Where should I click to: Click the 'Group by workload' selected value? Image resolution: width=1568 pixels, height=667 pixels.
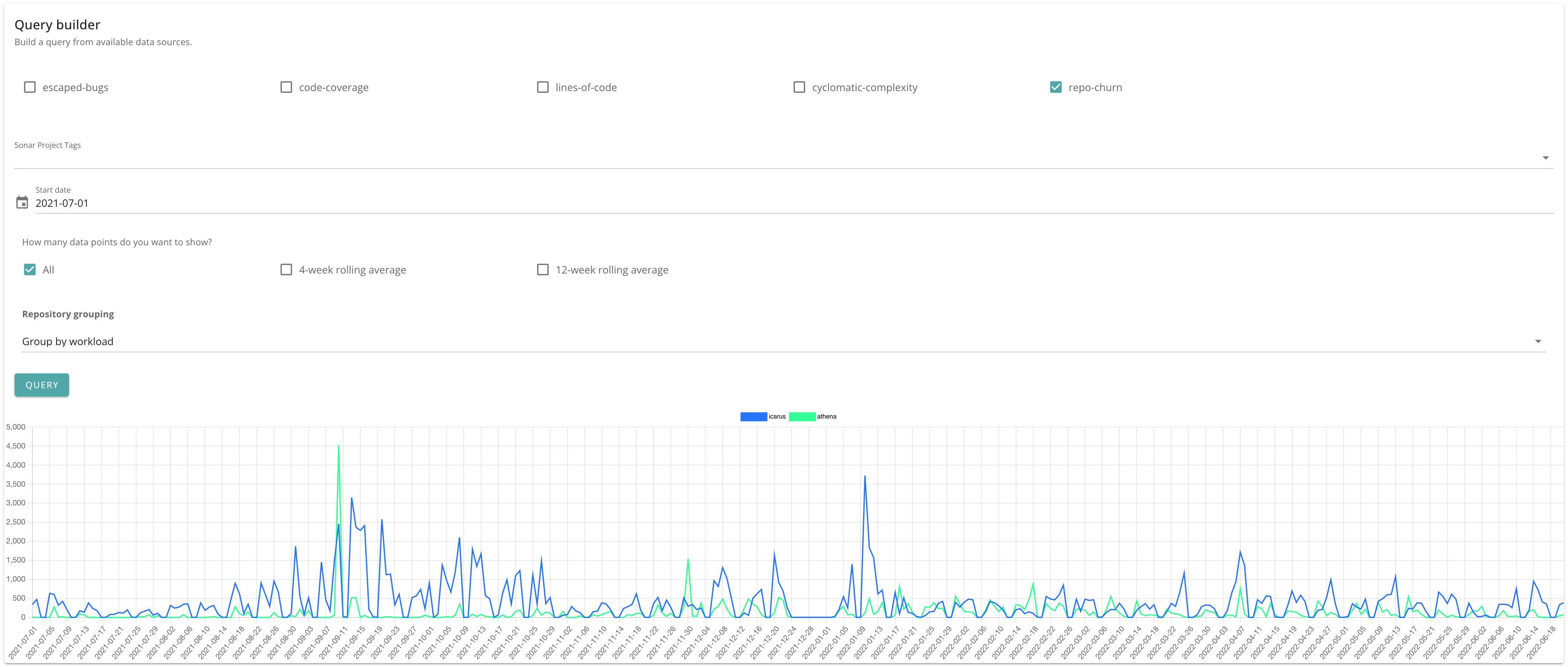68,342
